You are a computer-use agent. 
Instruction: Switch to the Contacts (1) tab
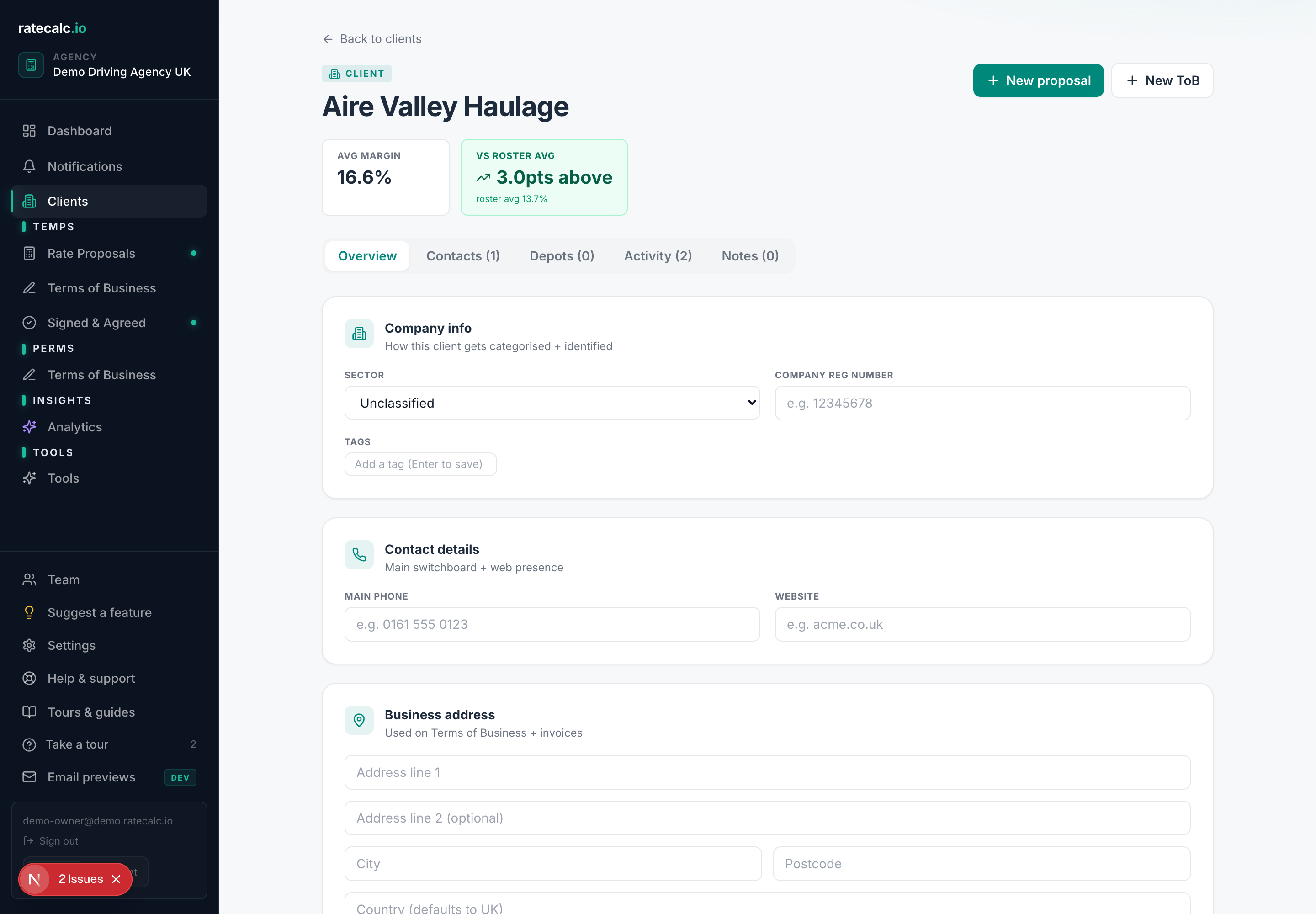[x=463, y=256]
